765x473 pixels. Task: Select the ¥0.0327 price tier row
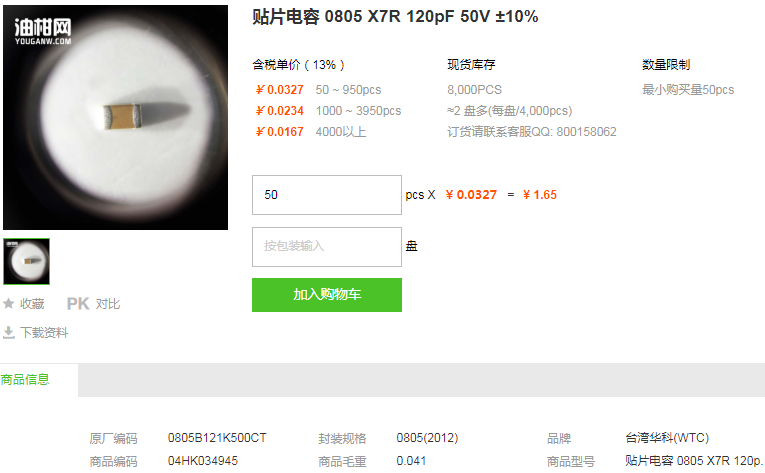[x=319, y=90]
